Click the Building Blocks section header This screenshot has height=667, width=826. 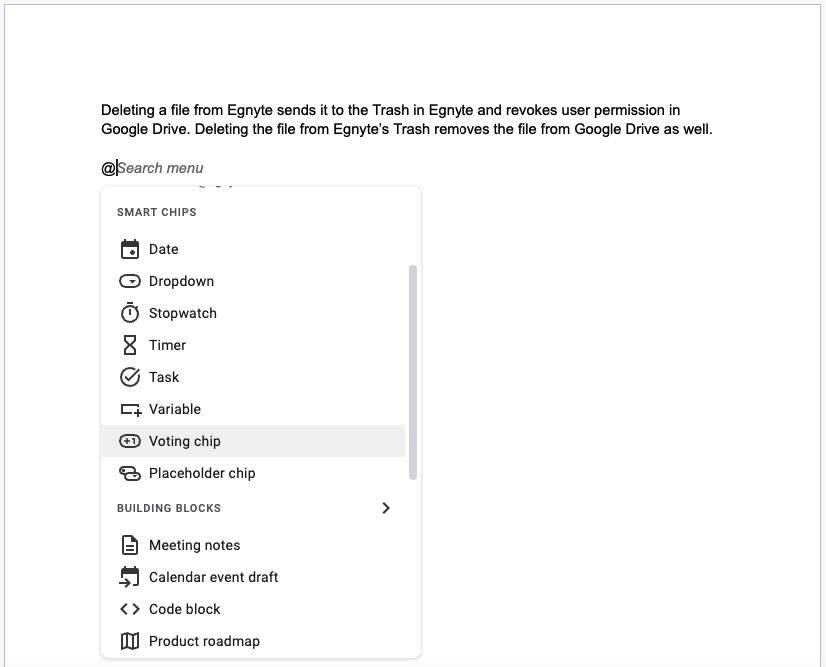[169, 508]
